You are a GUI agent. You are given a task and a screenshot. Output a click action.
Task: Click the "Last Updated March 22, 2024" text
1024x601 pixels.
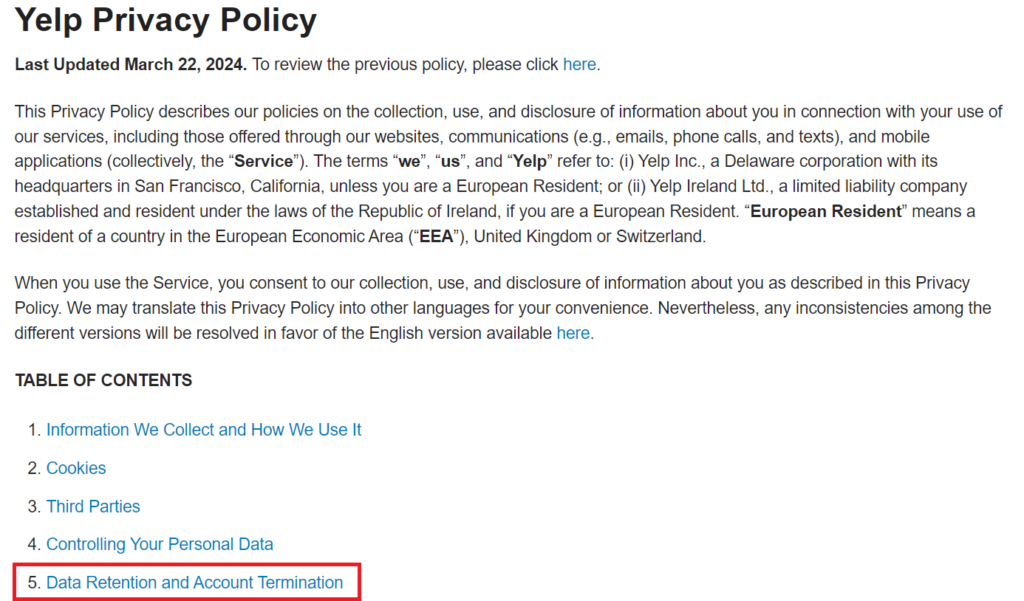coord(130,65)
